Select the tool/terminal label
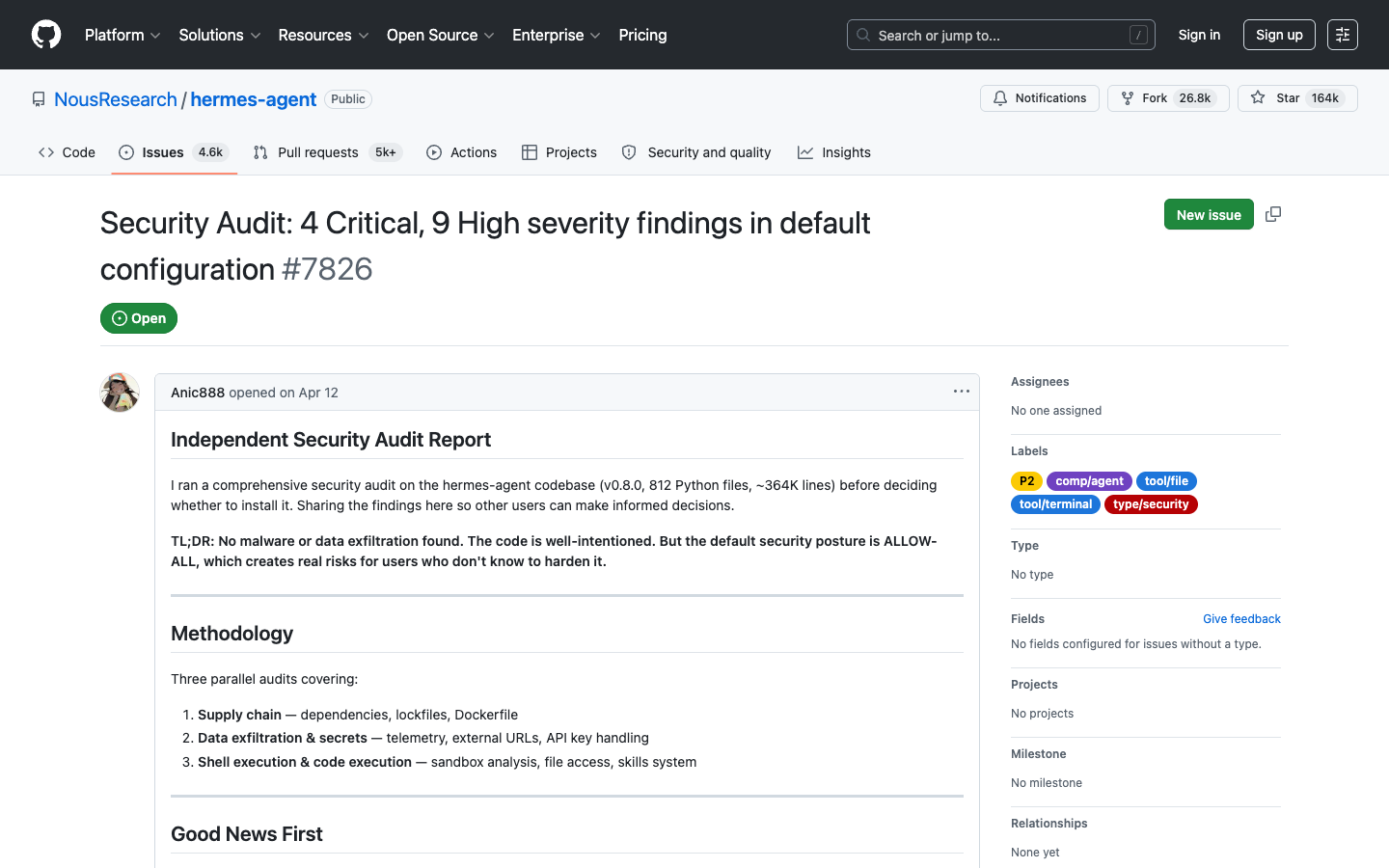 (x=1055, y=504)
